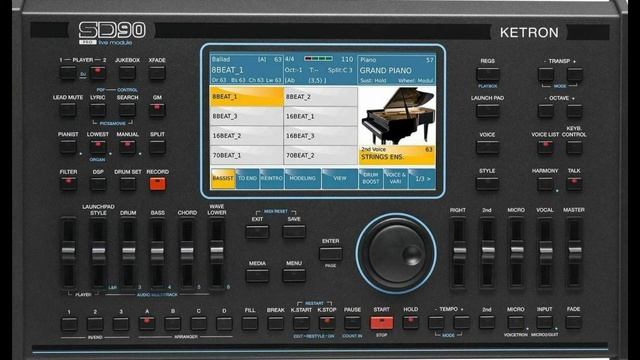
Task: Select the Voice button
Action: [488, 147]
